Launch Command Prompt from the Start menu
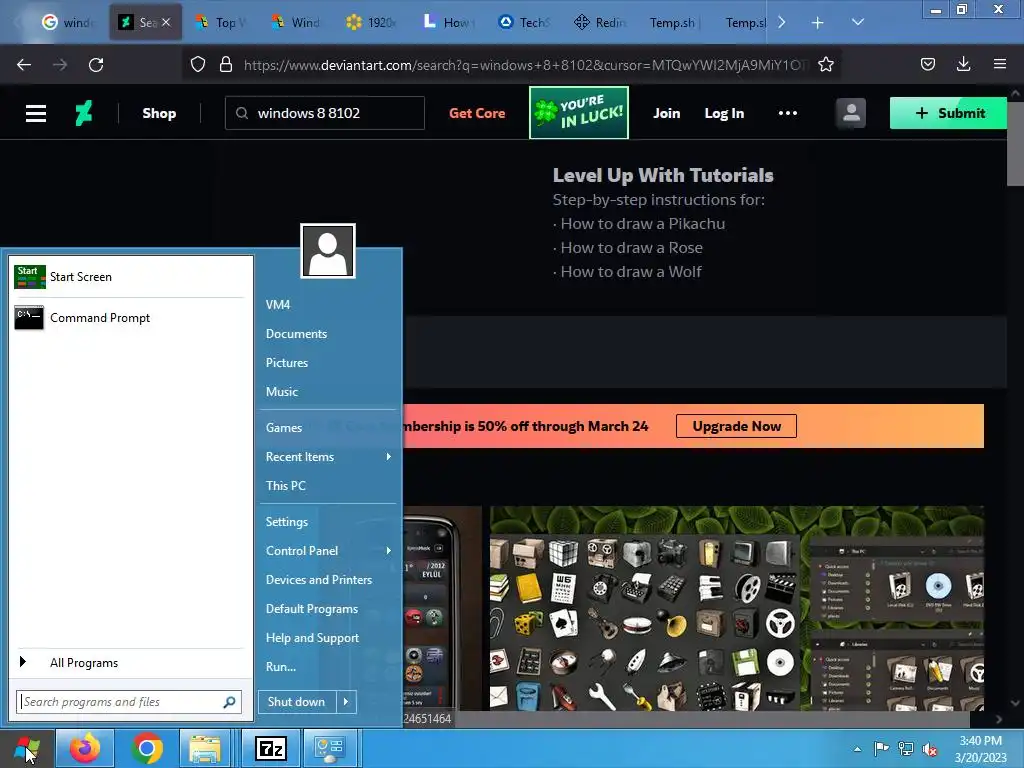The width and height of the screenshot is (1024, 768). [129, 318]
